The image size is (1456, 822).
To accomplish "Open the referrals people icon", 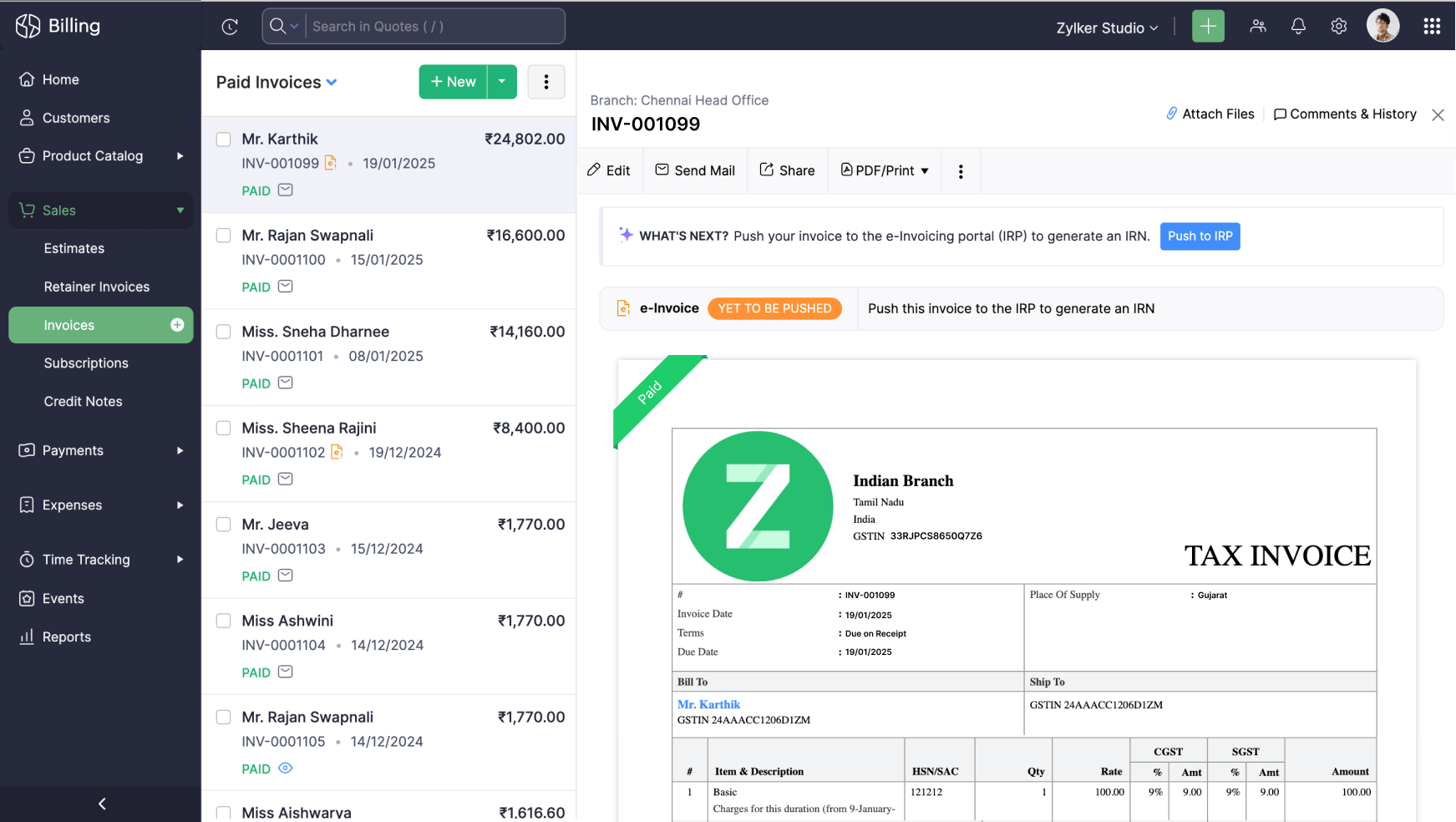I will pos(1257,27).
